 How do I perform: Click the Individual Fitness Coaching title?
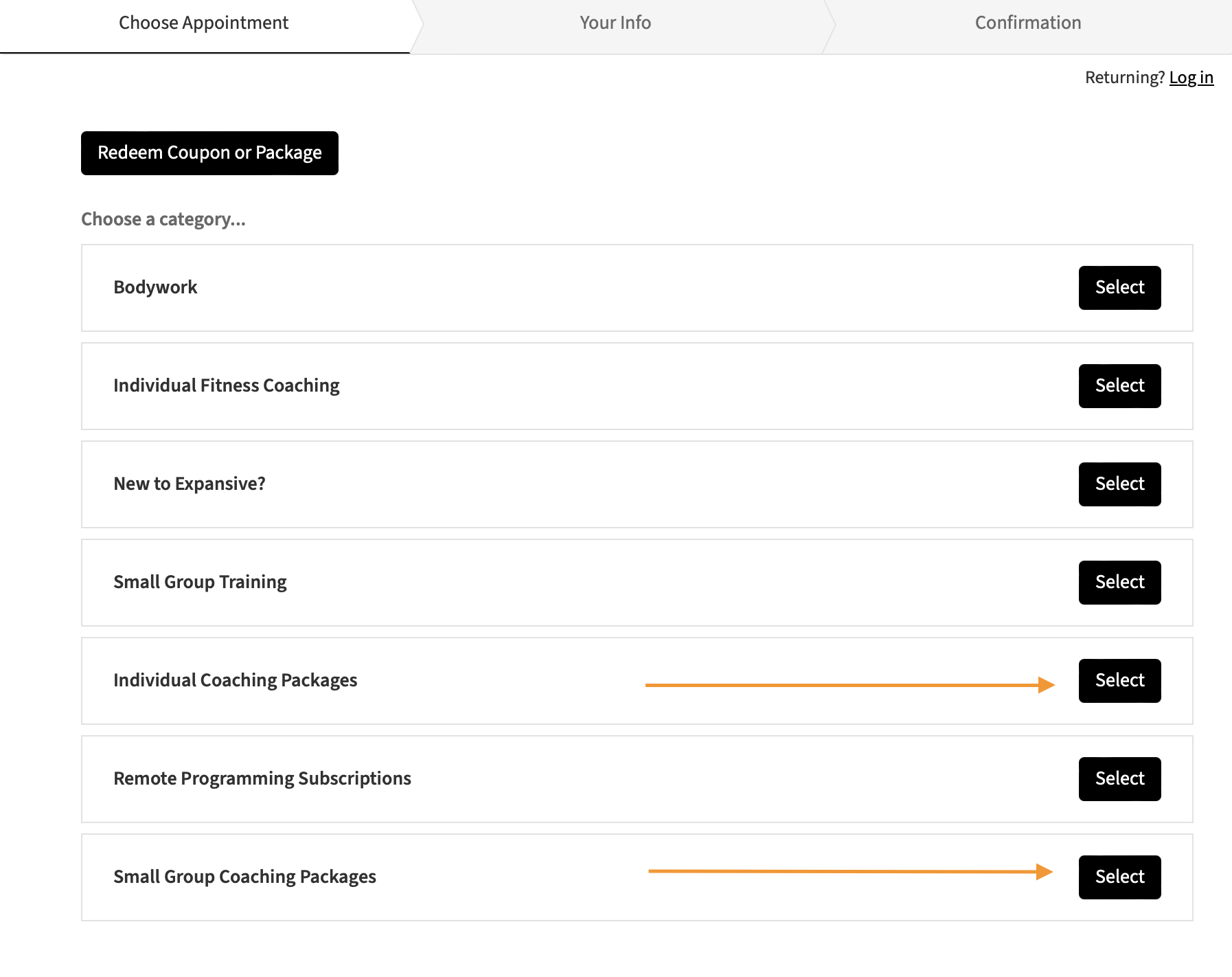pyautogui.click(x=227, y=385)
